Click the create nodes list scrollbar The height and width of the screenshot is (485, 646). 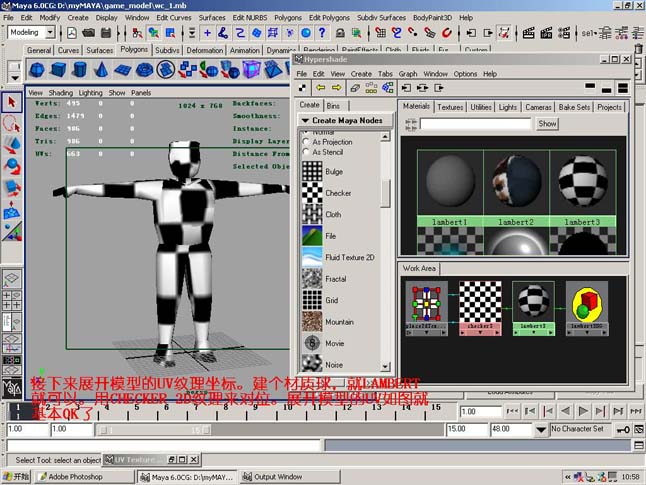[x=385, y=194]
